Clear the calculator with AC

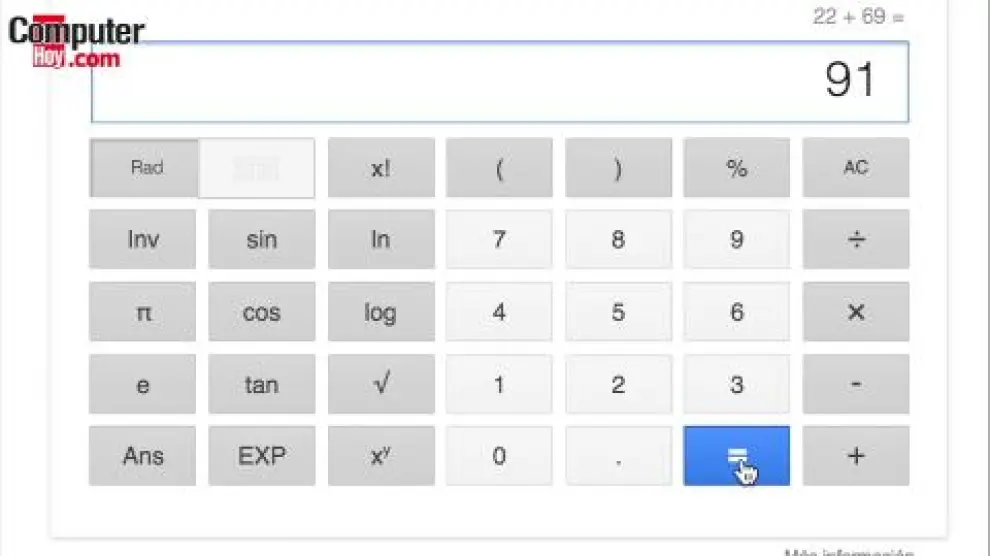tap(855, 168)
